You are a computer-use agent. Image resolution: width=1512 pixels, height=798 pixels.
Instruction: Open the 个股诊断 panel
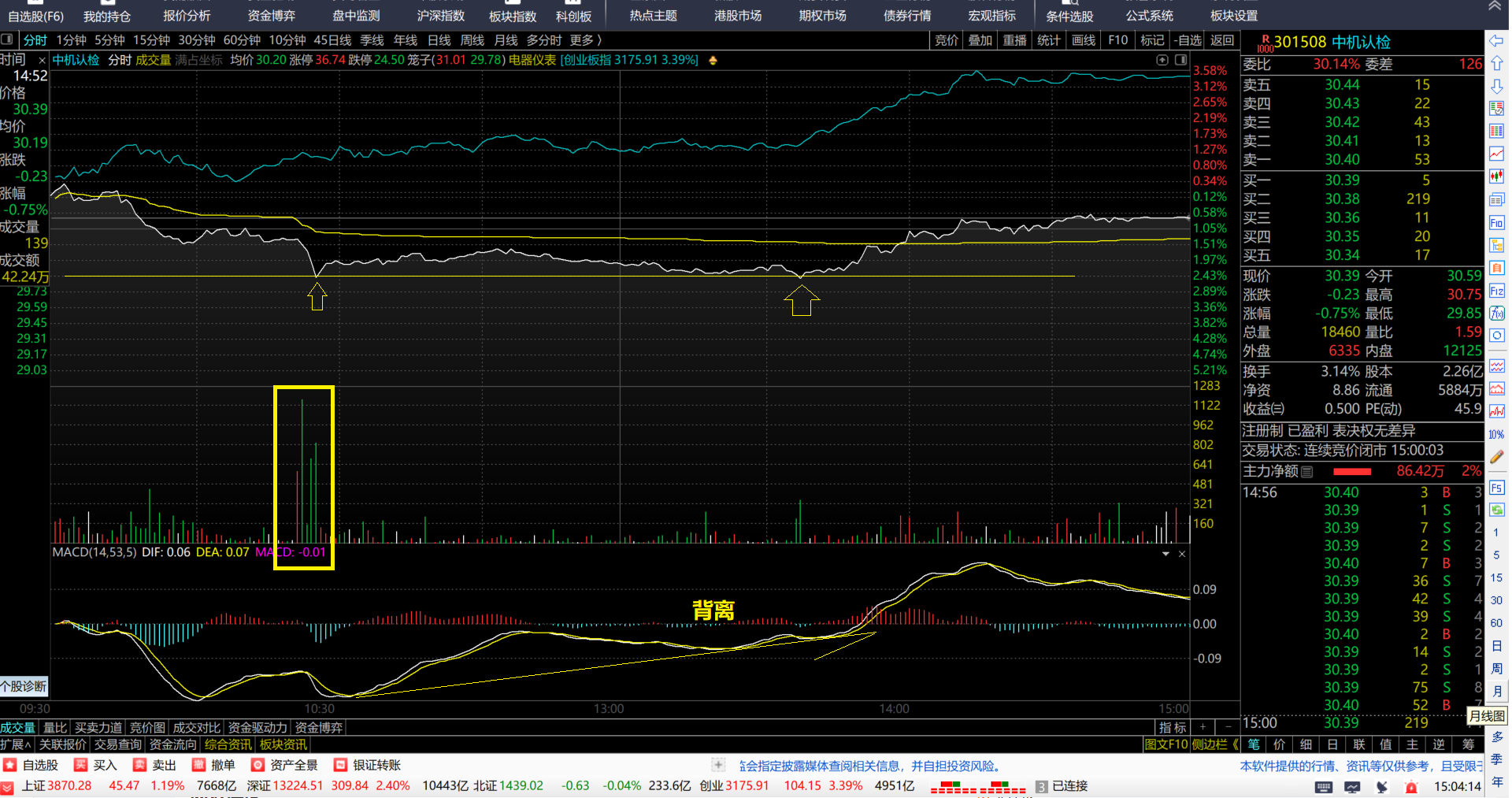click(x=24, y=686)
